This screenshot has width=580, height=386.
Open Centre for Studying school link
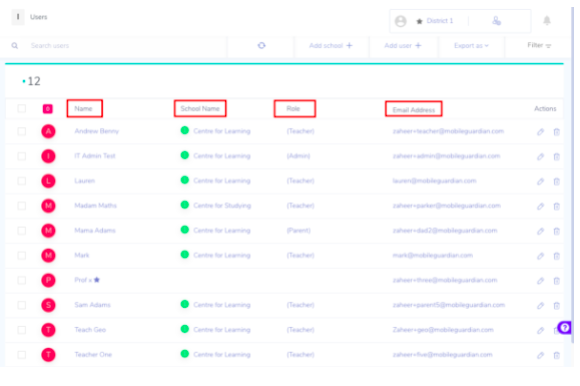point(222,206)
